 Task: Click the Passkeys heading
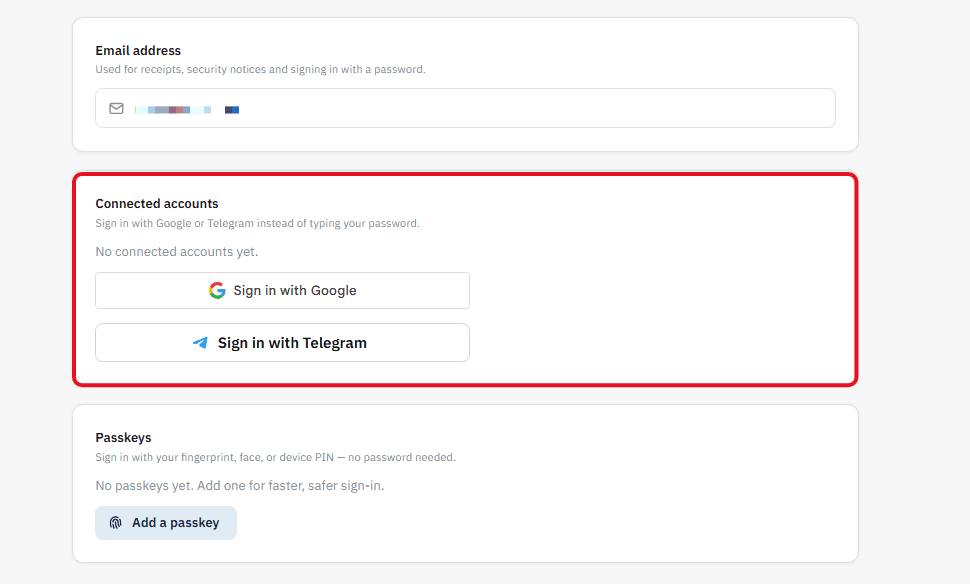(123, 437)
